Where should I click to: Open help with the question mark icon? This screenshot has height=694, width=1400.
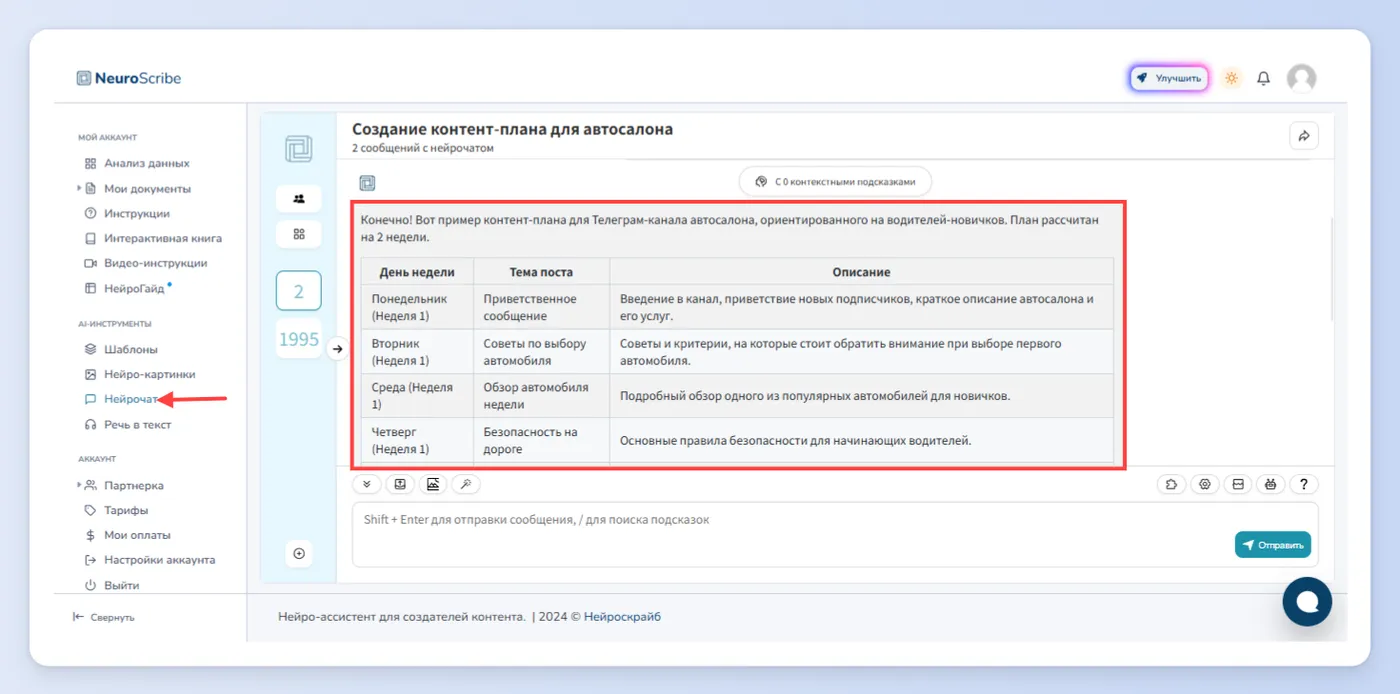1304,484
